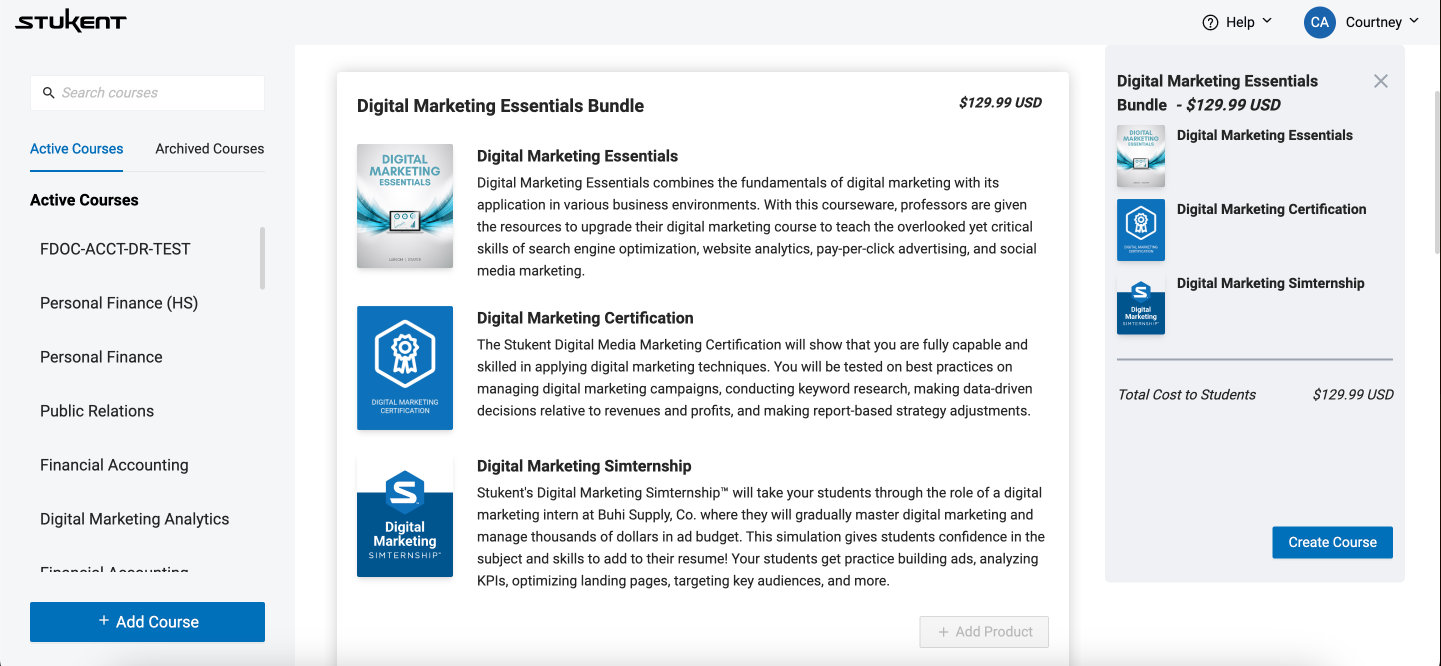
Task: Click the Active Courses section heading
Action: click(x=84, y=200)
